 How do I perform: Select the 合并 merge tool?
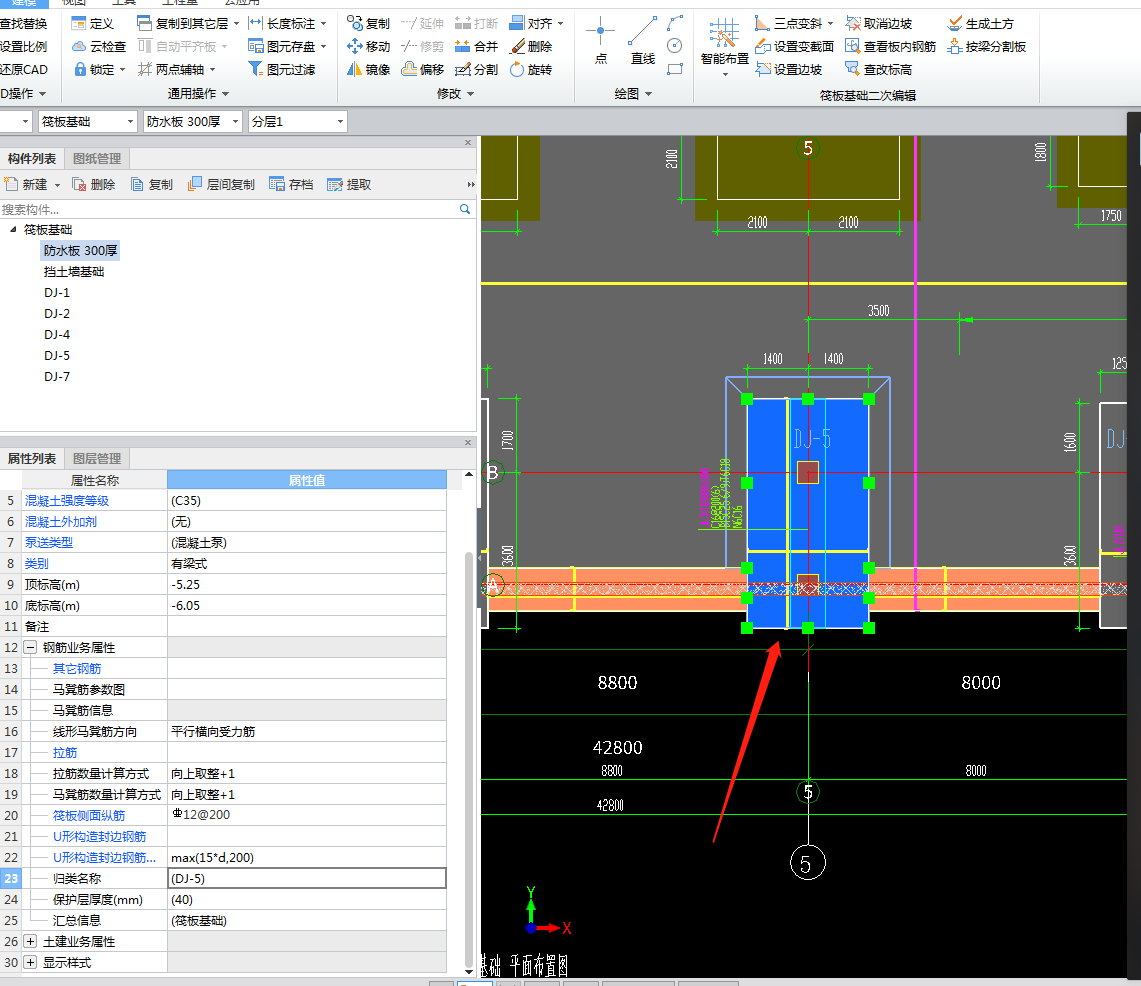click(x=476, y=47)
